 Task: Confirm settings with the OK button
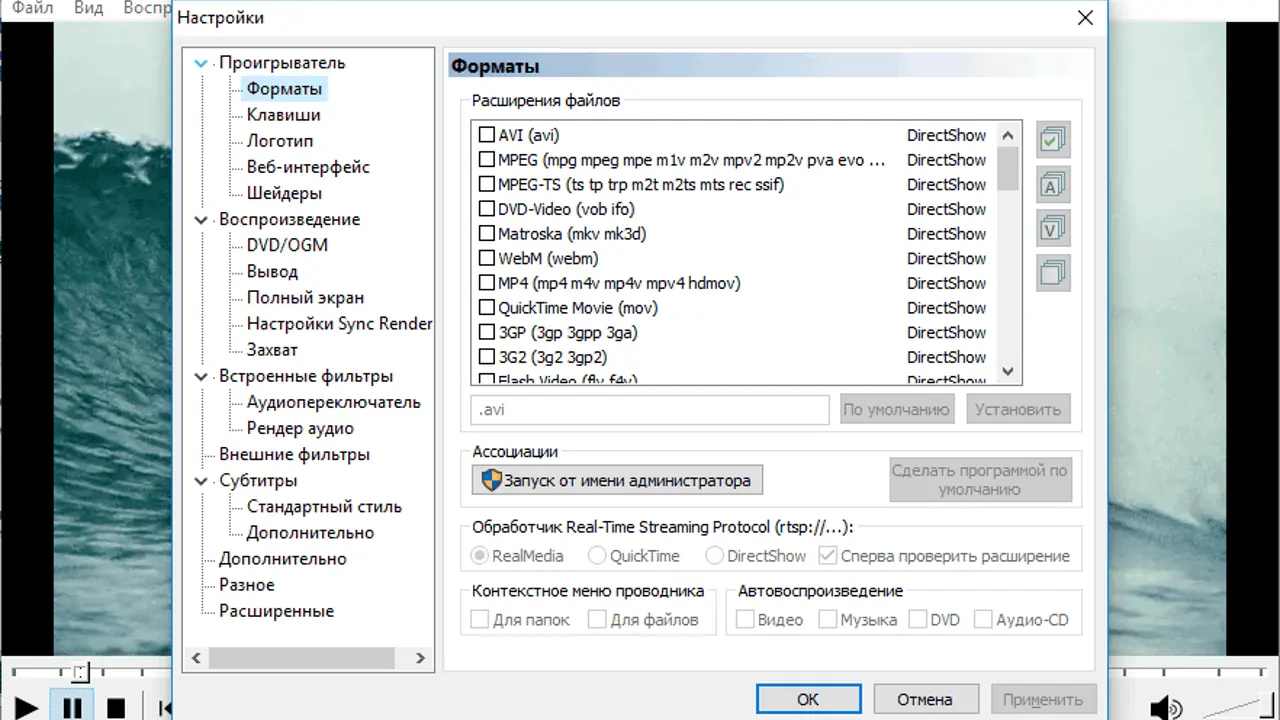pyautogui.click(x=808, y=700)
